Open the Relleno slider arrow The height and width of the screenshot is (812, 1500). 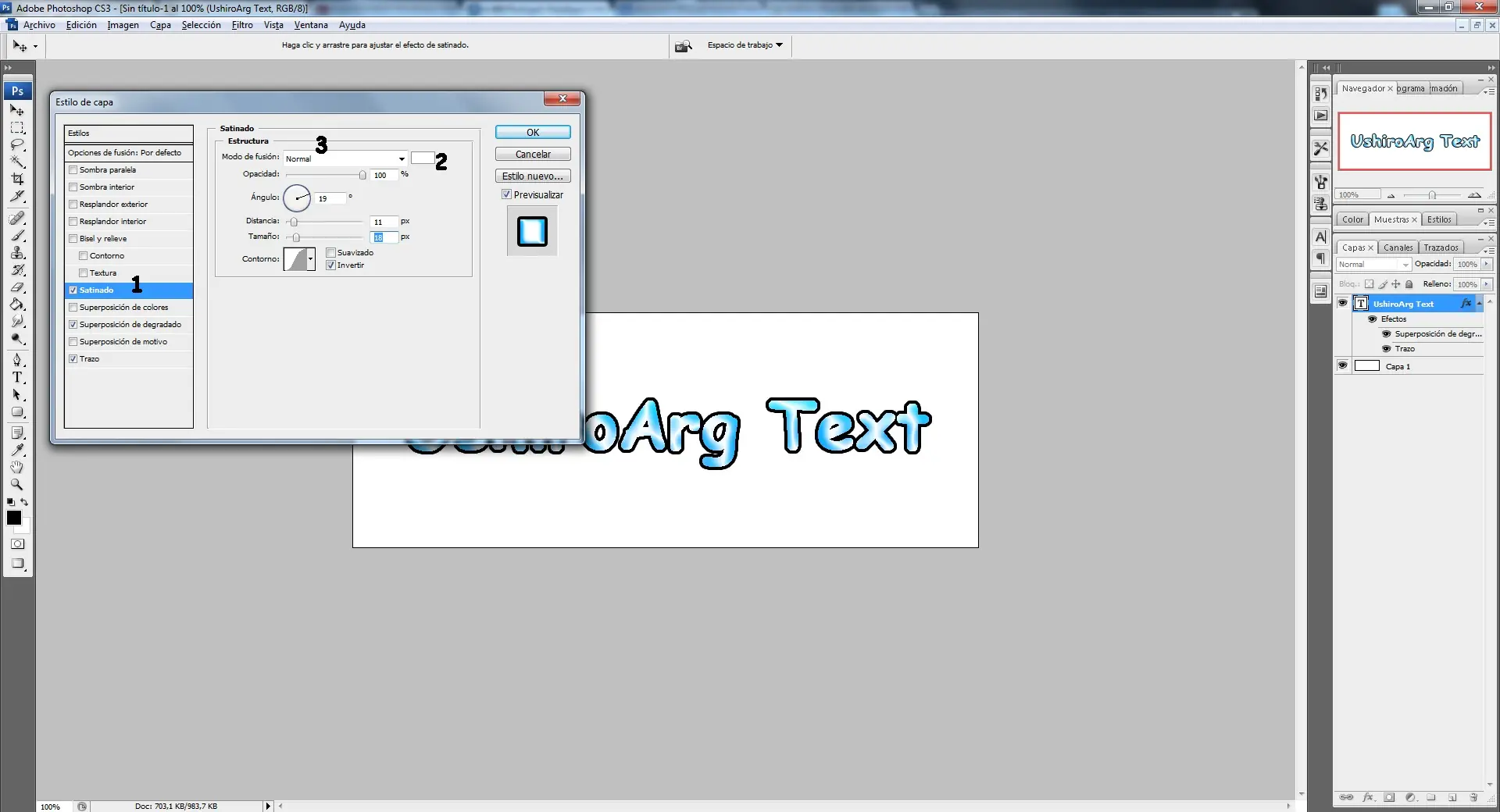[1486, 284]
